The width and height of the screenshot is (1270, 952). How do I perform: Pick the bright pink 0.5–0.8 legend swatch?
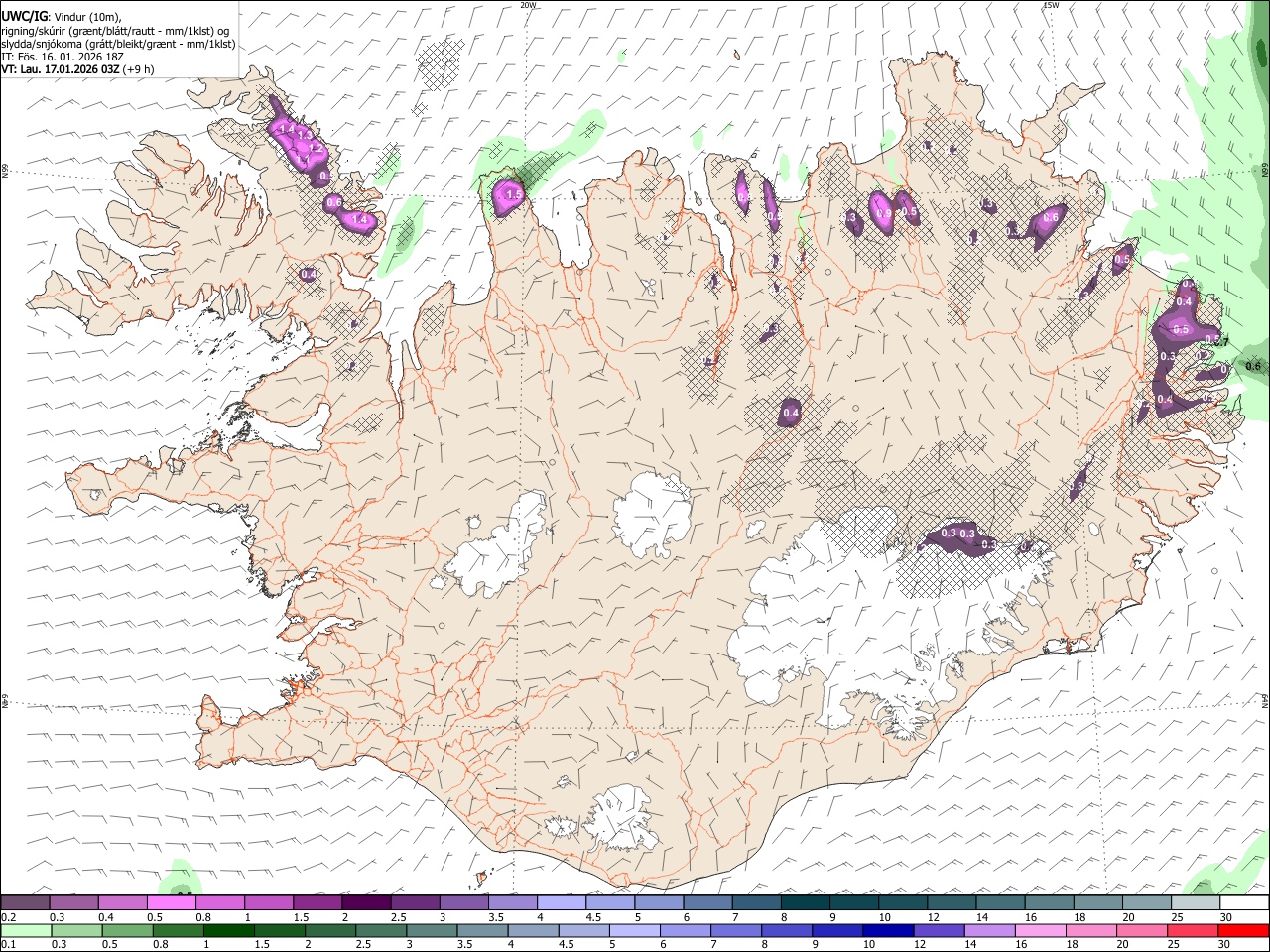tap(171, 903)
